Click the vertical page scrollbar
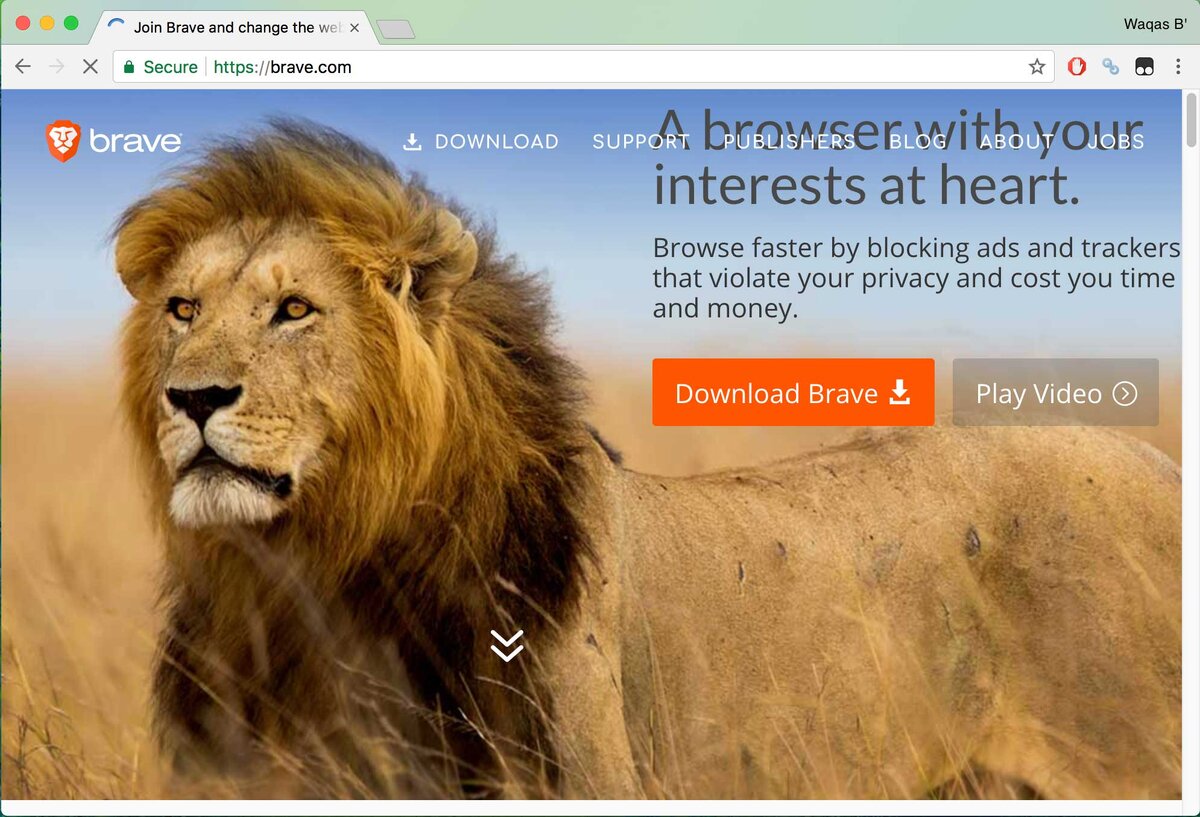1200x817 pixels. point(1191,445)
